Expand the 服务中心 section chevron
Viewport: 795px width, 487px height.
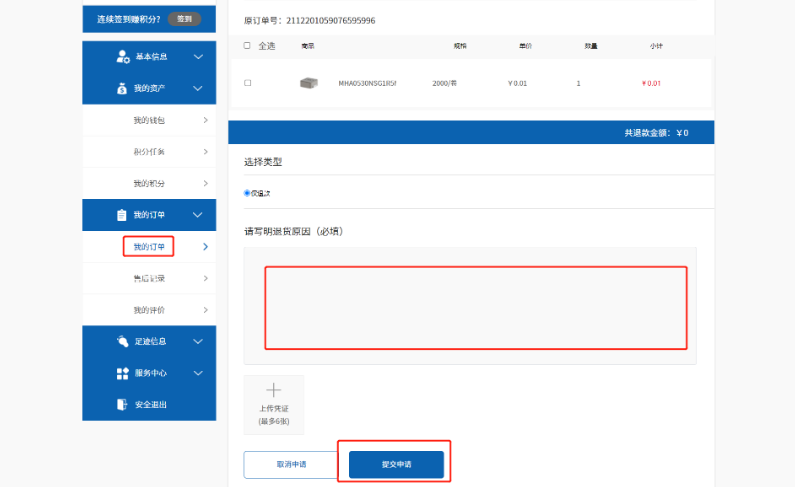point(198,373)
